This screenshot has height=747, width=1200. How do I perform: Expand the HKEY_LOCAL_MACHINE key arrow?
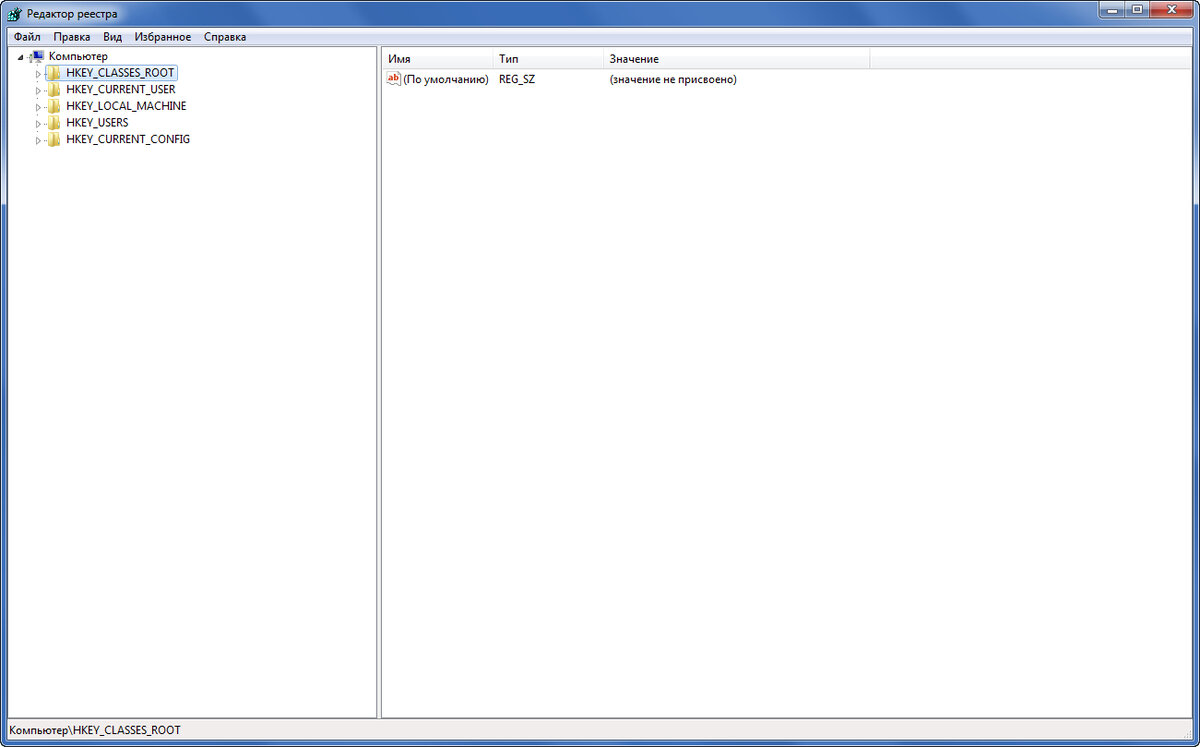(39, 106)
